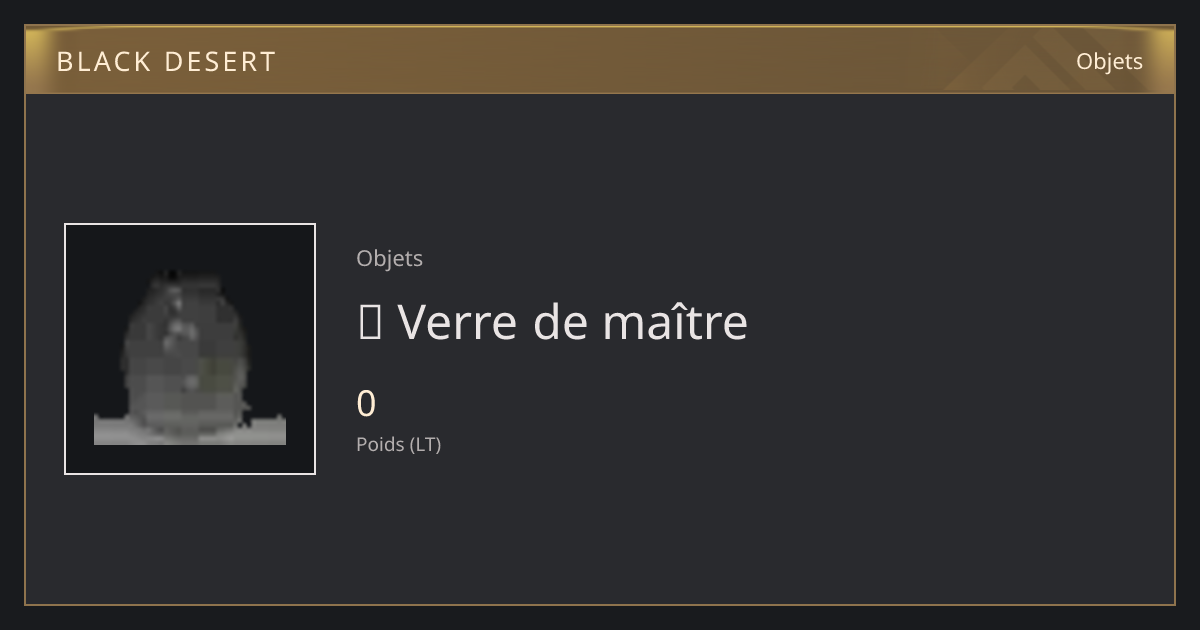Click the white border framing the item image
Viewport: 1200px width, 630px height.
pyautogui.click(x=190, y=224)
